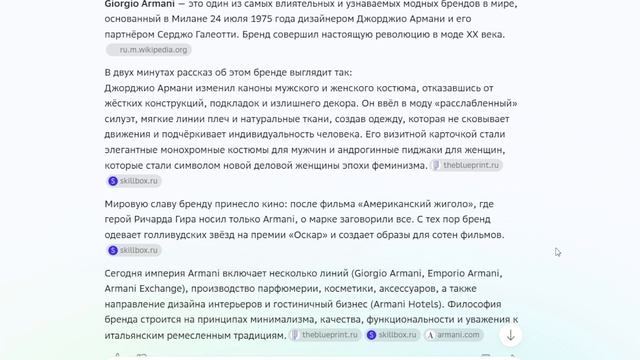Open theblueprint.ru source in the last paragraph
The image size is (640, 360).
coord(325,335)
